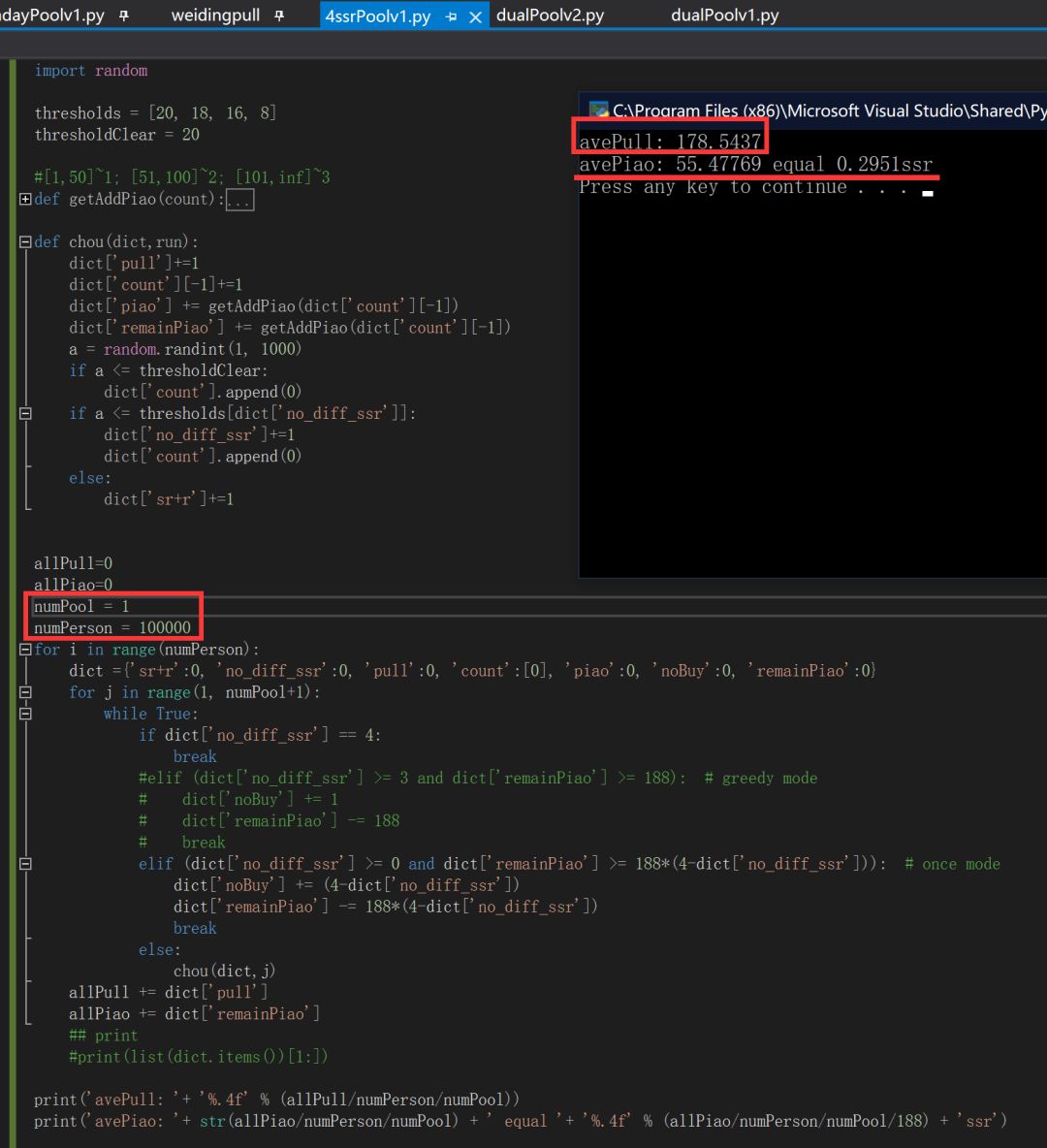The width and height of the screenshot is (1047, 1148).
Task: Collapse the 'for i in range(numPerson)' loop
Action: tap(25, 650)
